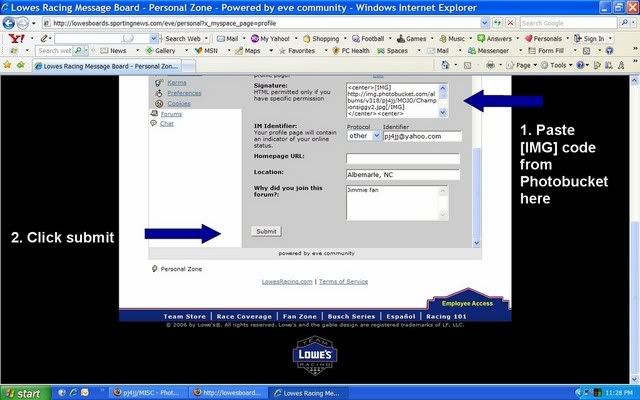
Task: Expand the address bar history dropdown
Action: pyautogui.click(x=484, y=23)
